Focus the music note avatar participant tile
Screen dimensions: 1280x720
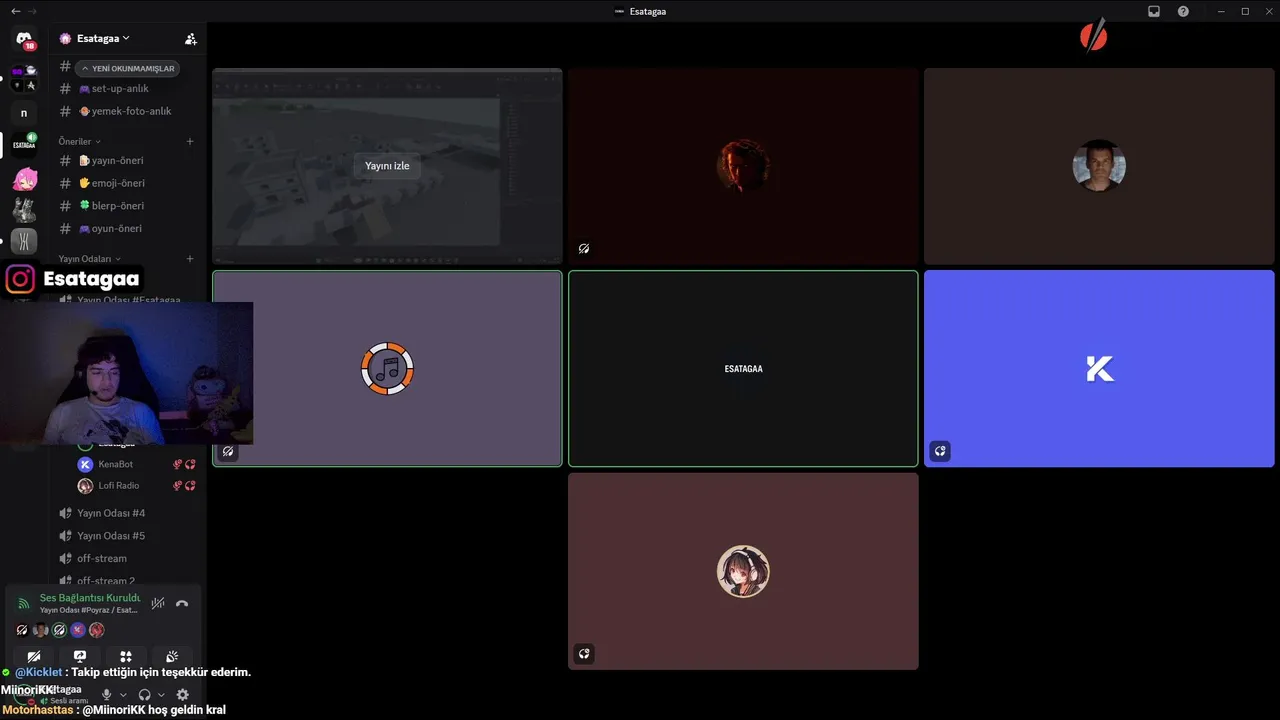pos(387,369)
